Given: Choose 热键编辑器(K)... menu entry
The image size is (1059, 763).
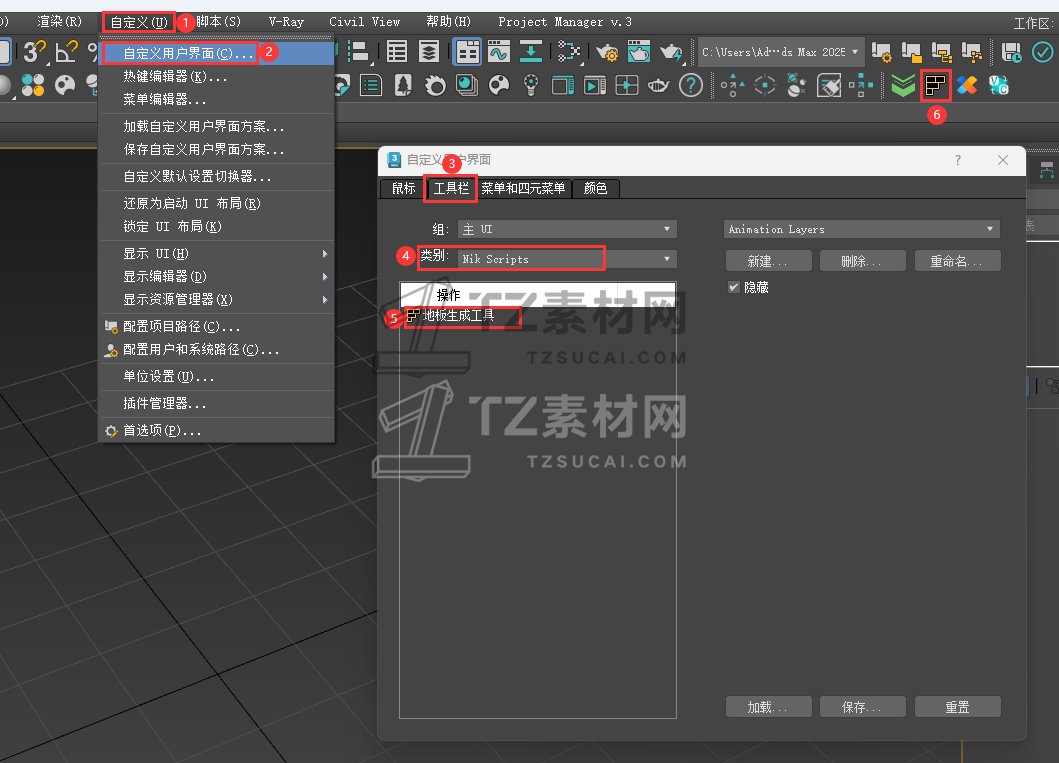Looking at the screenshot, I should tap(216, 76).
